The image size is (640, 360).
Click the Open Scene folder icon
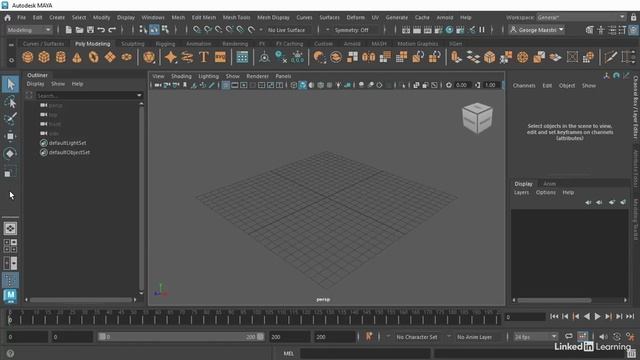pos(79,30)
